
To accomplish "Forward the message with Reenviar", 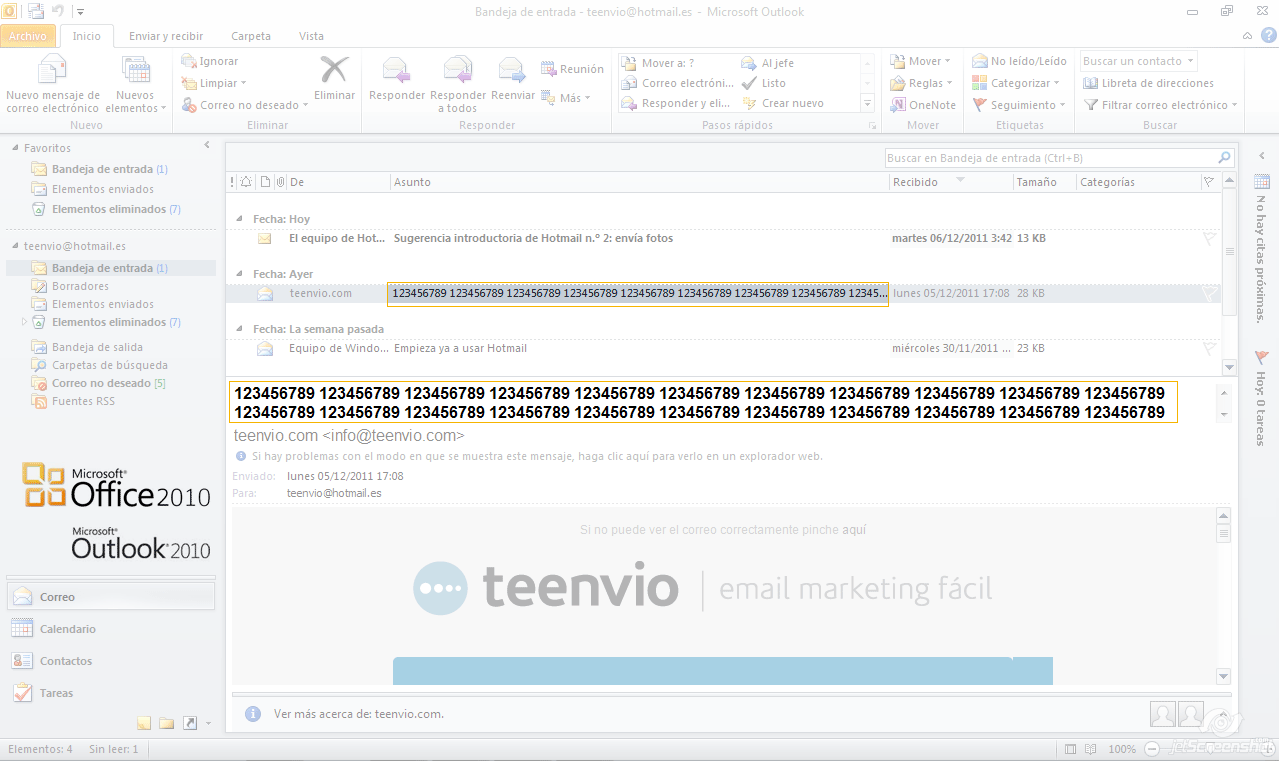I will (513, 78).
